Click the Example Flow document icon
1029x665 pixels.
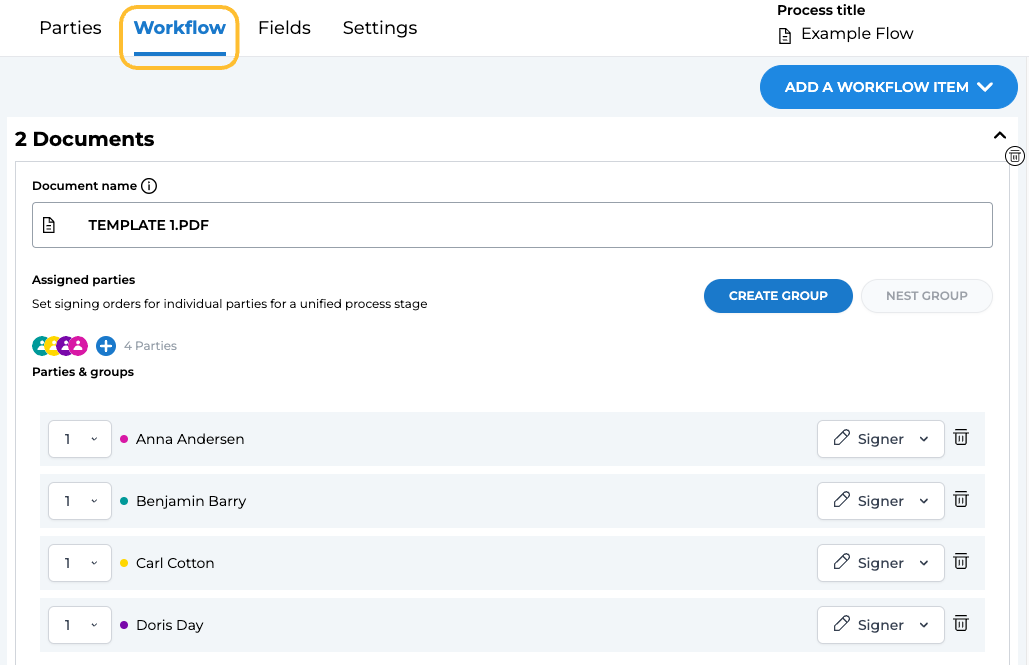786,35
